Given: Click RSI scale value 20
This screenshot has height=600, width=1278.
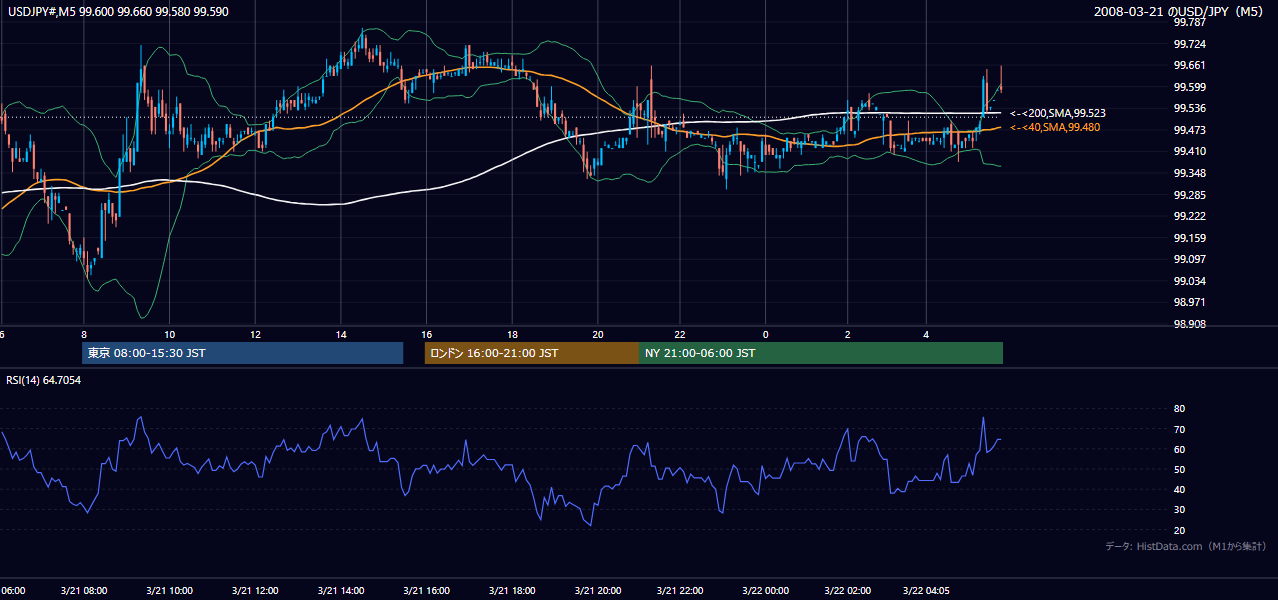Looking at the screenshot, I should pos(1180,530).
